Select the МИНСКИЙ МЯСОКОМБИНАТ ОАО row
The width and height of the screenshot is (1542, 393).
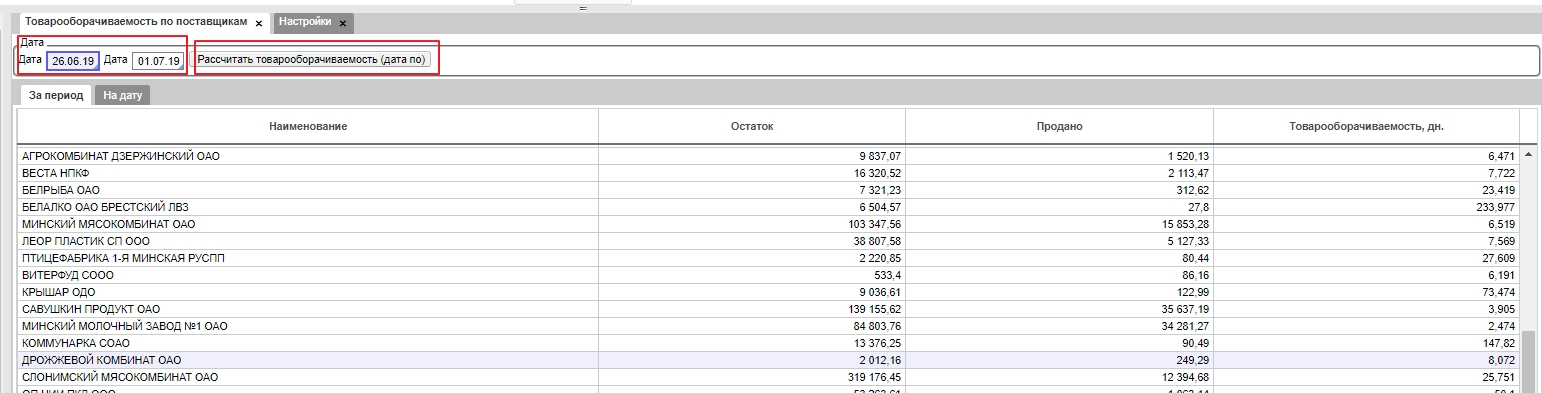pos(768,224)
